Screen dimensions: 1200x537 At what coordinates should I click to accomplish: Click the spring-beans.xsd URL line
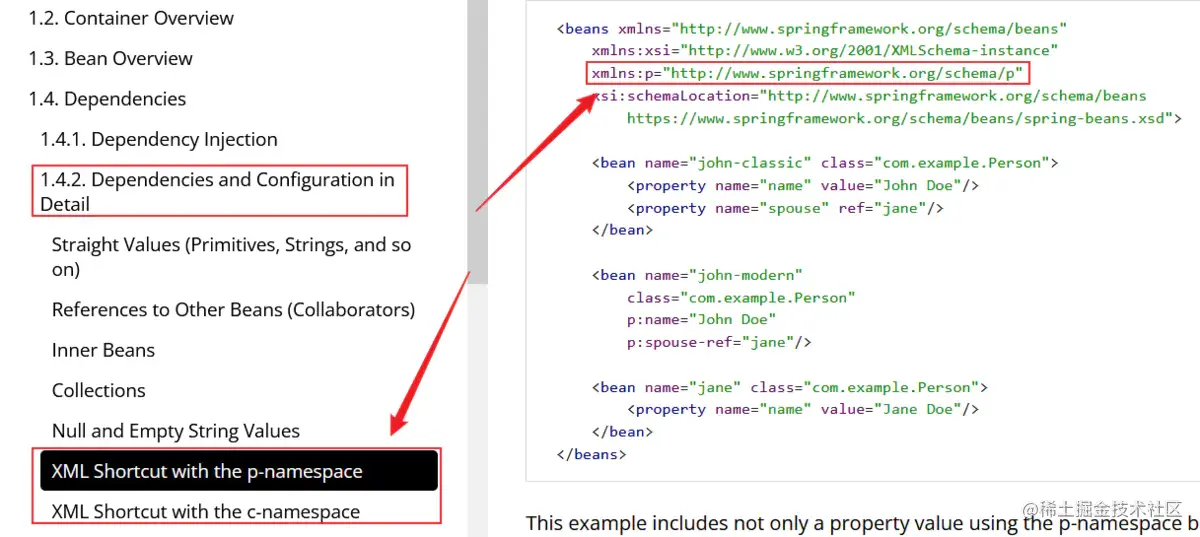point(904,118)
